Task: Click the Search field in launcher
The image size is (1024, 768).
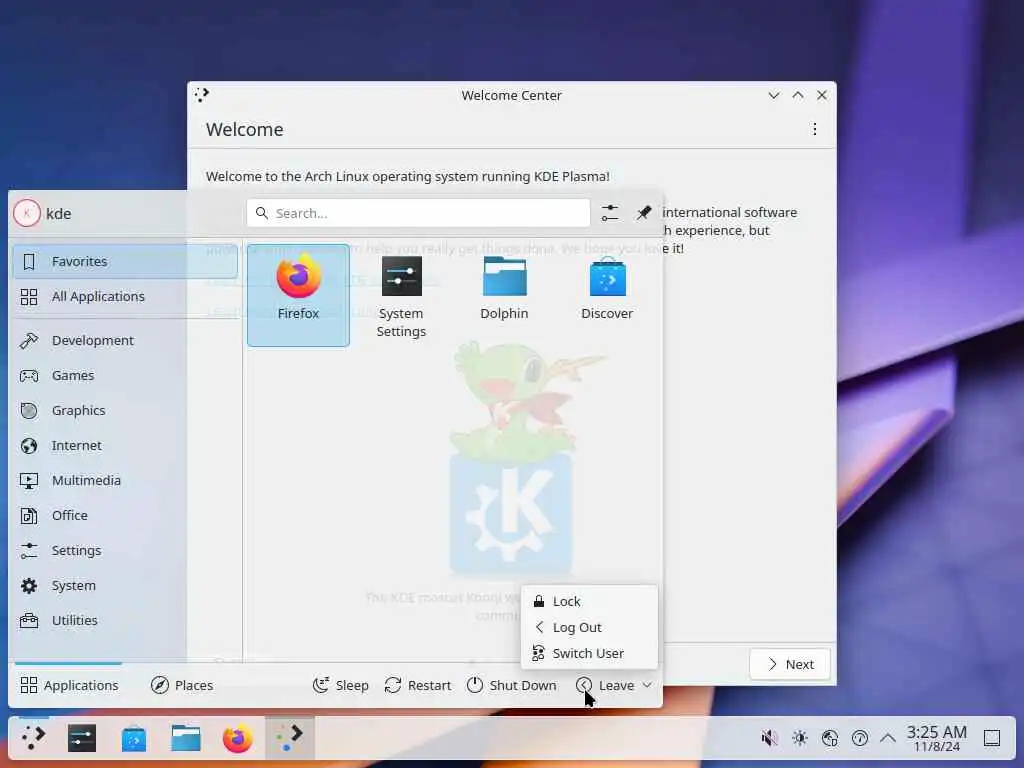Action: pos(418,213)
